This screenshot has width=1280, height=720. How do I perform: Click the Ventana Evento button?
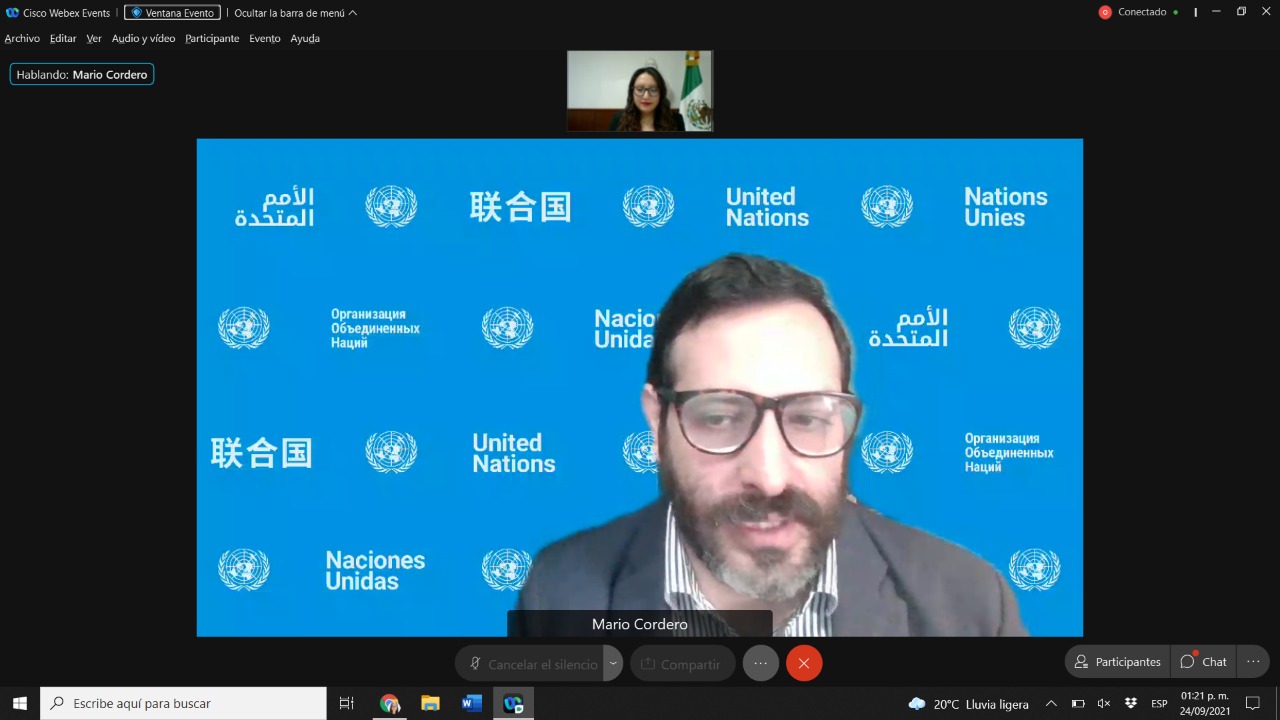(172, 13)
